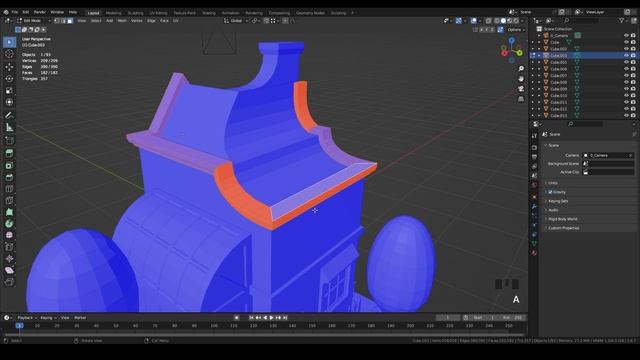640x360 pixels.
Task: Open the timeline Playback menu
Action: (27, 318)
